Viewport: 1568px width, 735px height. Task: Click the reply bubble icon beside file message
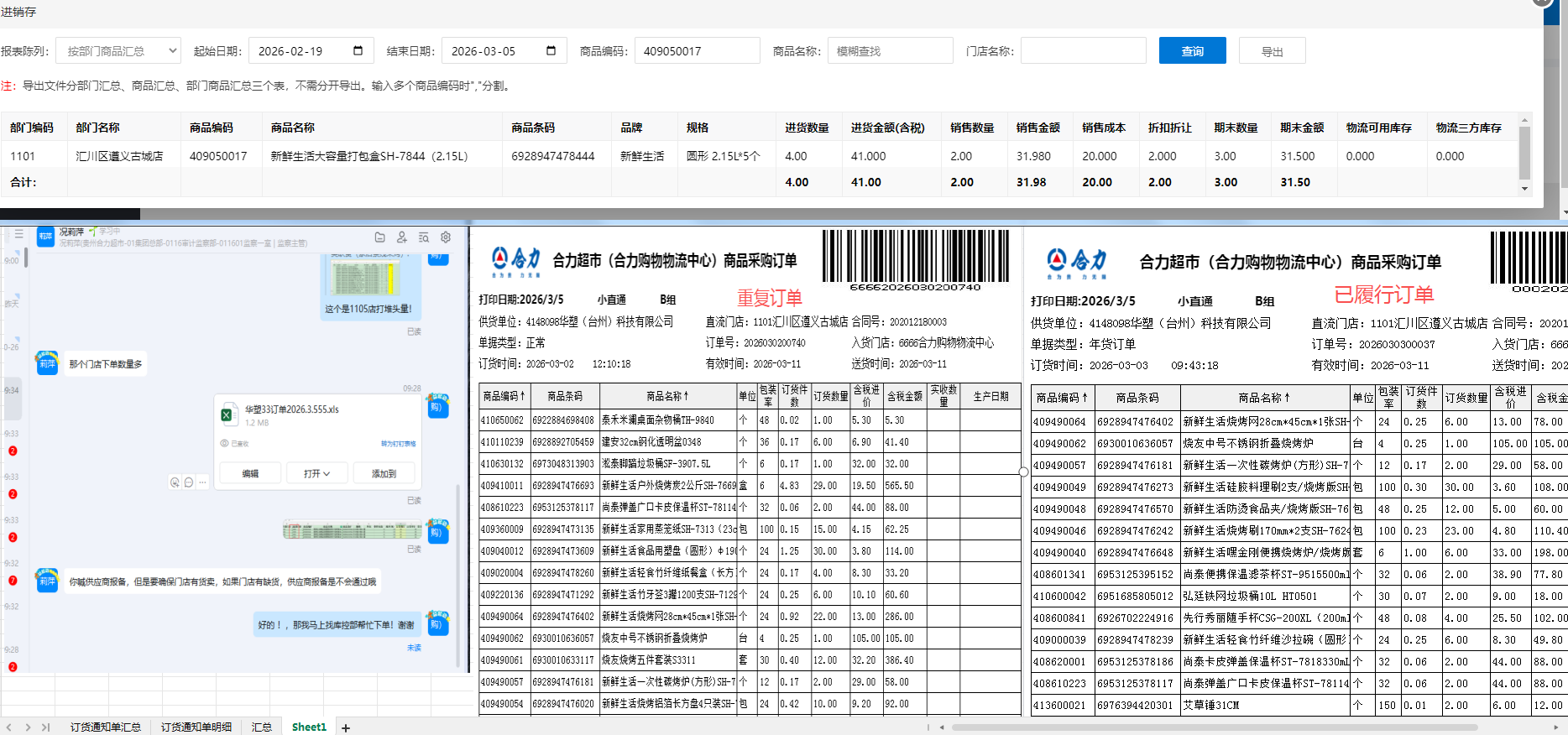(189, 482)
